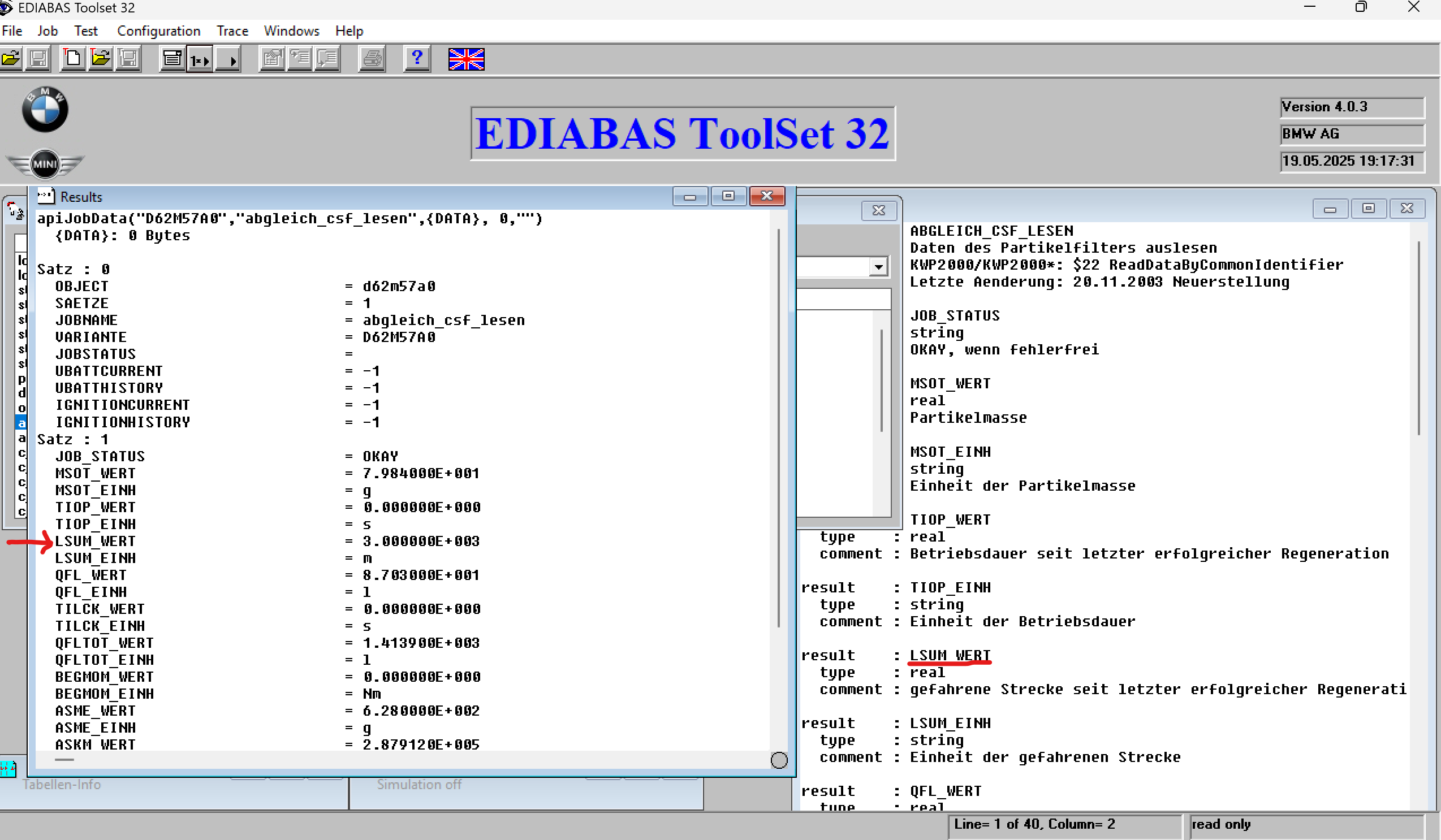
Task: Click the greyed list with down arrow icon
Action: [327, 59]
